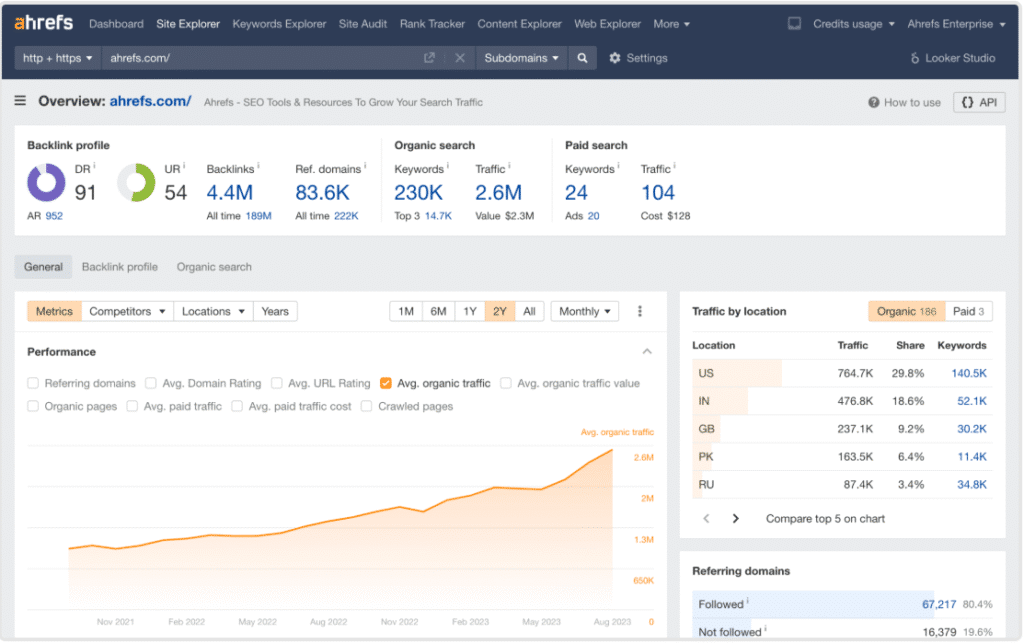Open the Locations filter dropdown
1024x644 pixels.
coord(212,311)
